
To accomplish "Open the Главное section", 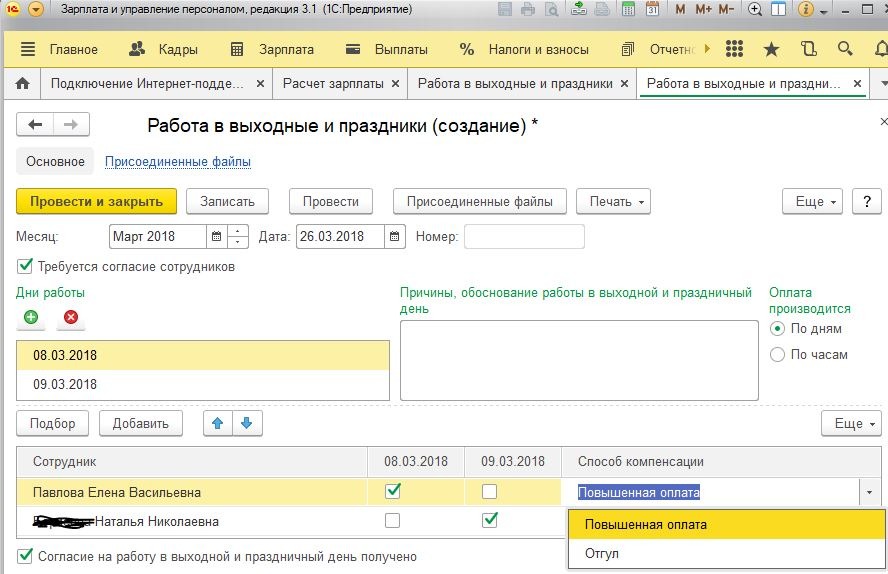I will pos(74,50).
